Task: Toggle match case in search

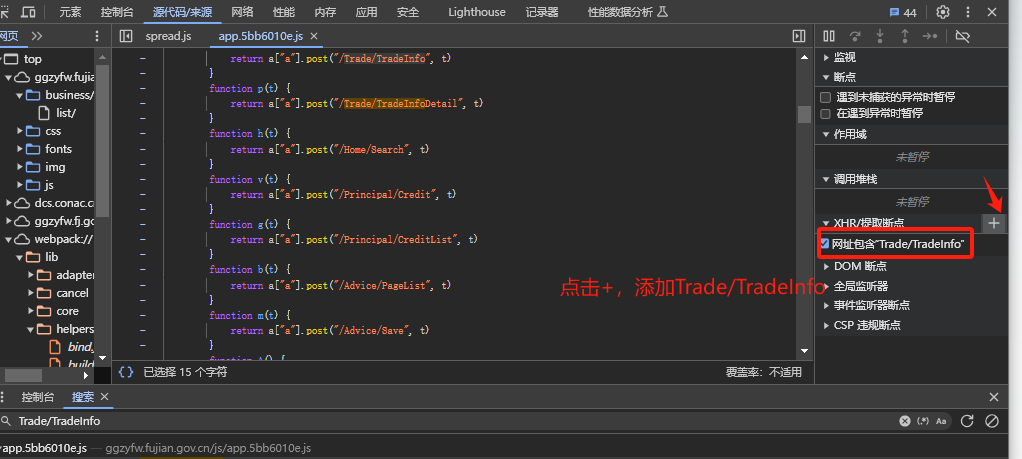Action: (x=941, y=421)
